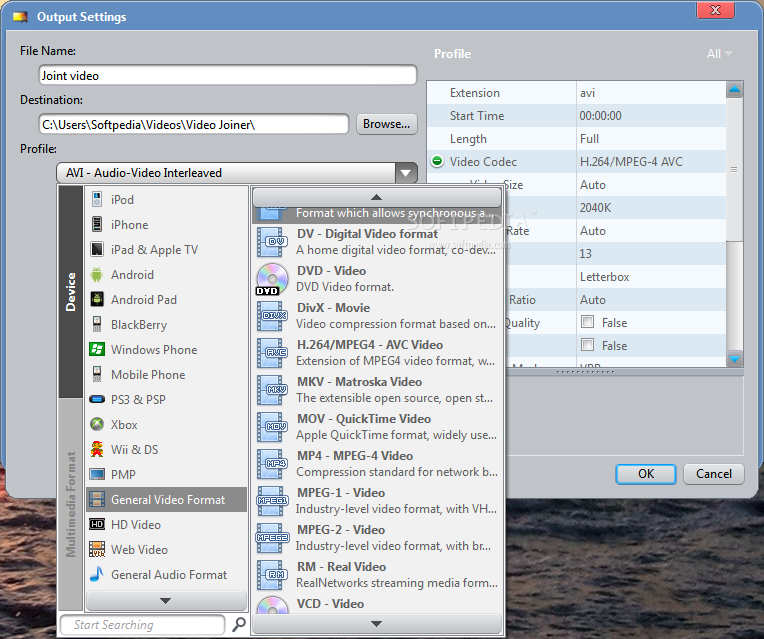Choose the DV Digital Video format icon
This screenshot has height=639, width=764.
pos(272,242)
